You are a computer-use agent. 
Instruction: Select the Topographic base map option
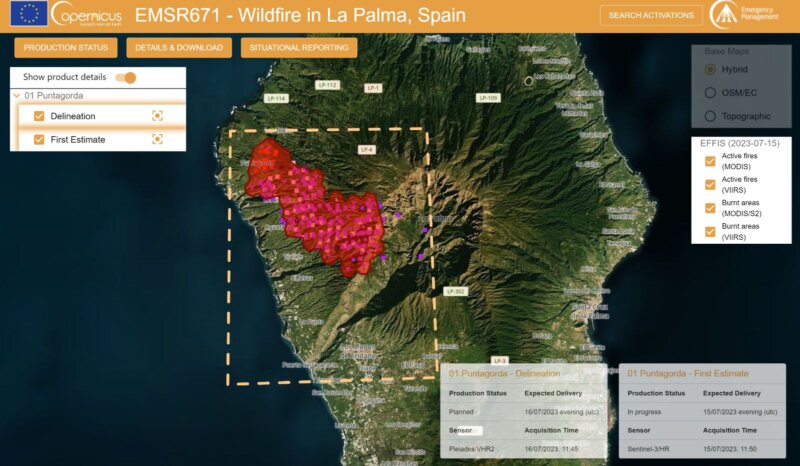pos(710,116)
